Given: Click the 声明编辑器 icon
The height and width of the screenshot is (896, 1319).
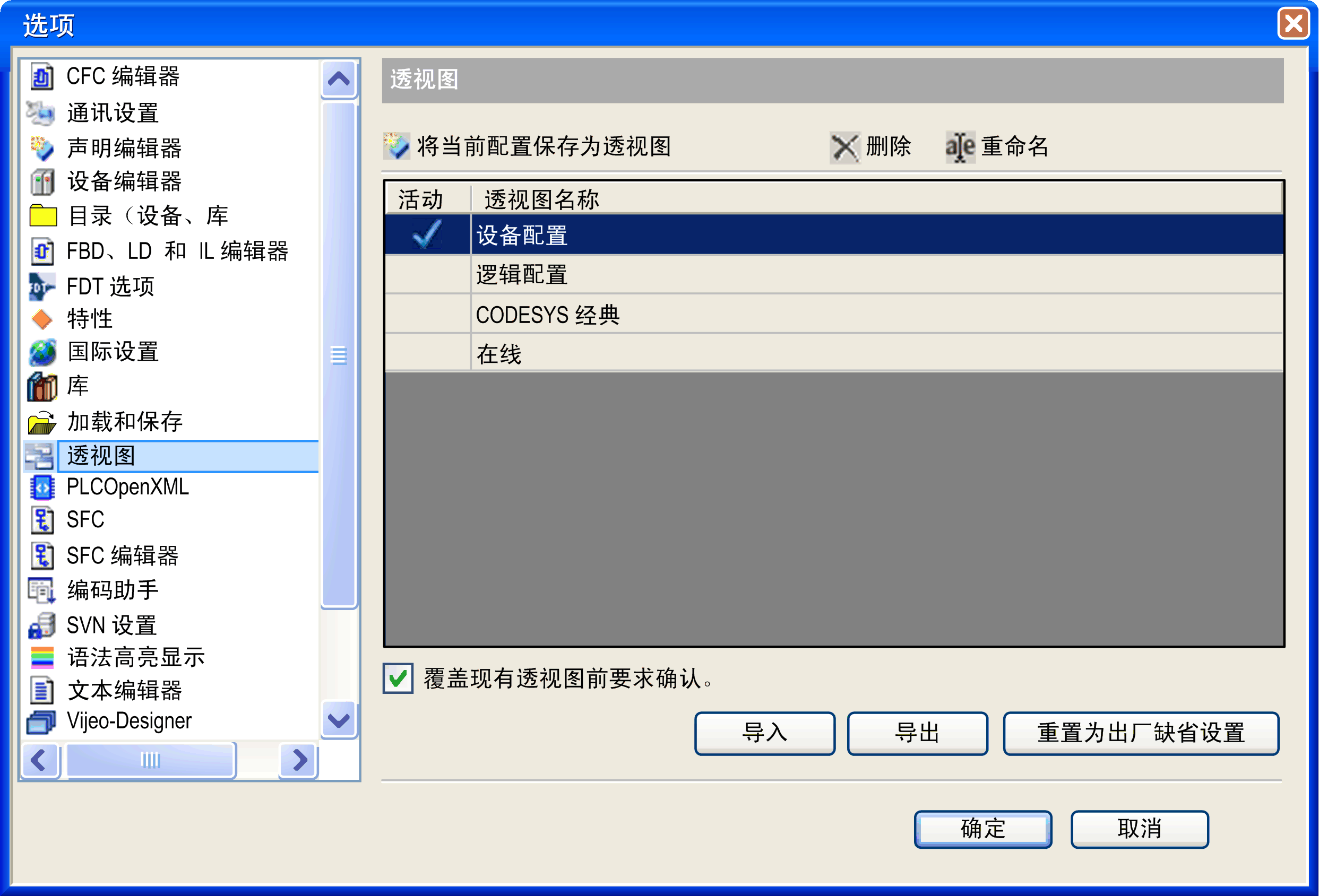Looking at the screenshot, I should (x=42, y=147).
